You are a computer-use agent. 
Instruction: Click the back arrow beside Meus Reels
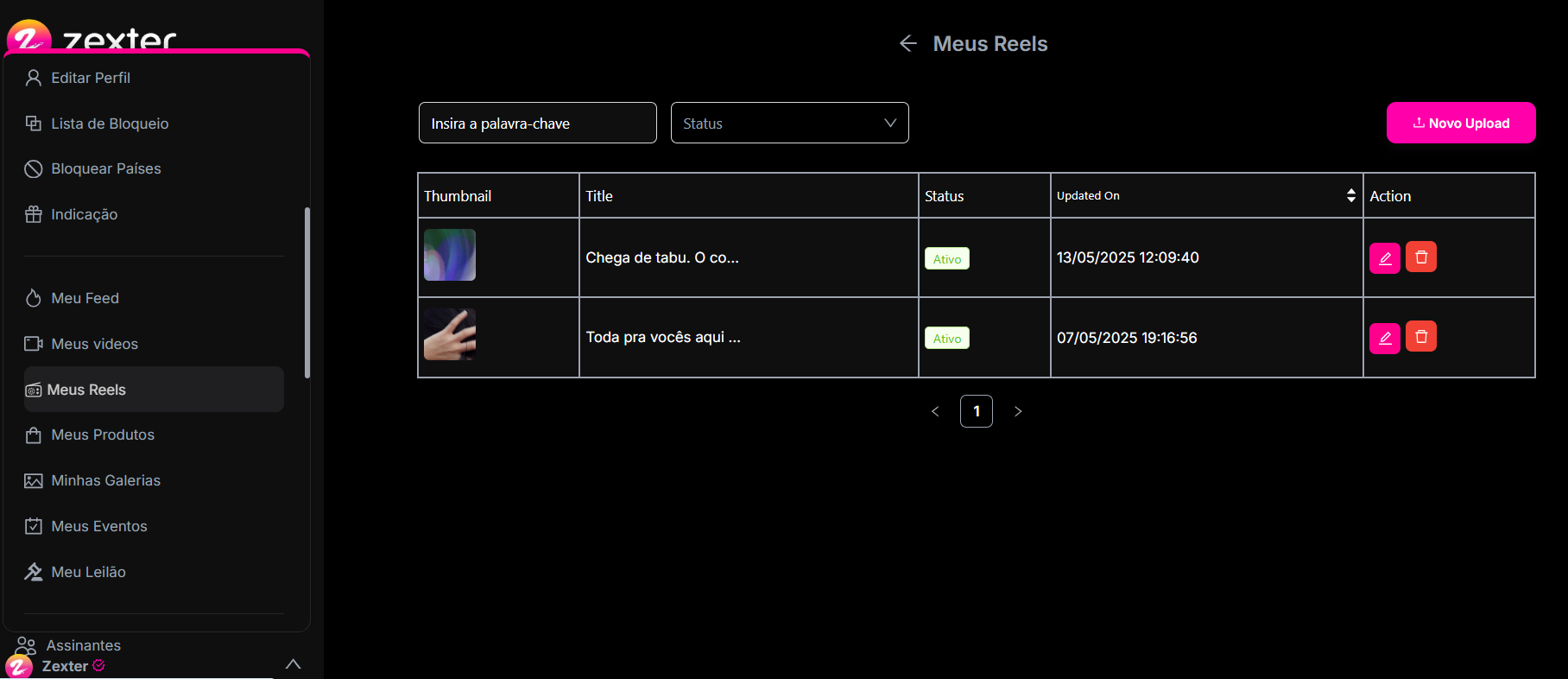pos(907,43)
